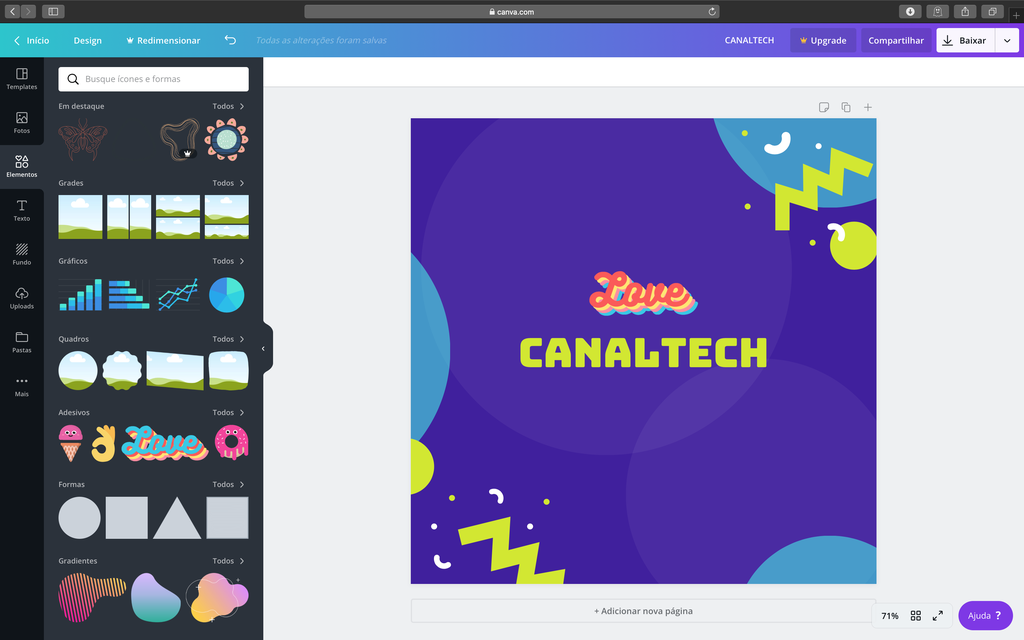Image resolution: width=1024 pixels, height=640 pixels.
Task: Select the scalloped badge frame
Action: pos(122,370)
